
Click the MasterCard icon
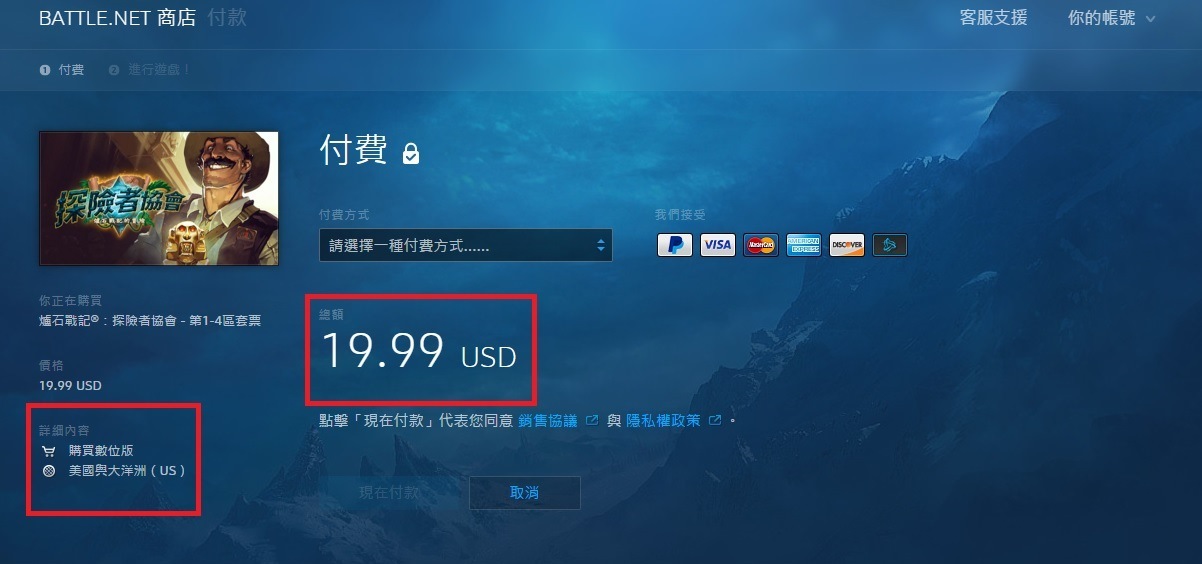click(x=761, y=245)
